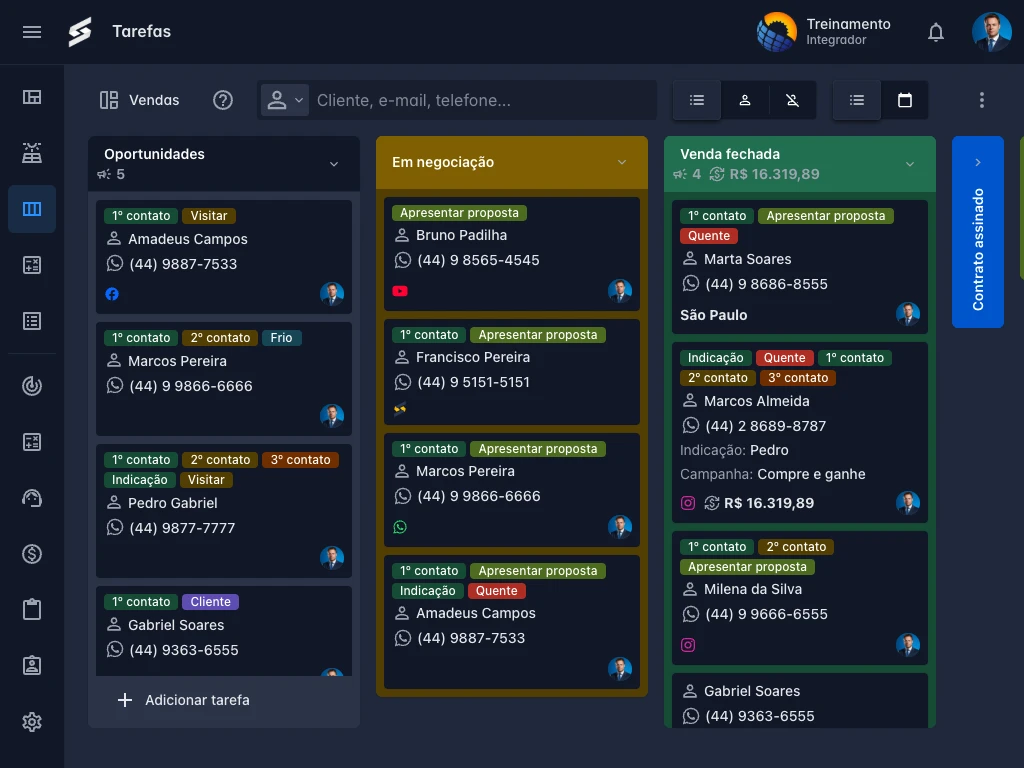Click WhatsApp source icon on Marcos Pereira negotiation card

click(400, 527)
